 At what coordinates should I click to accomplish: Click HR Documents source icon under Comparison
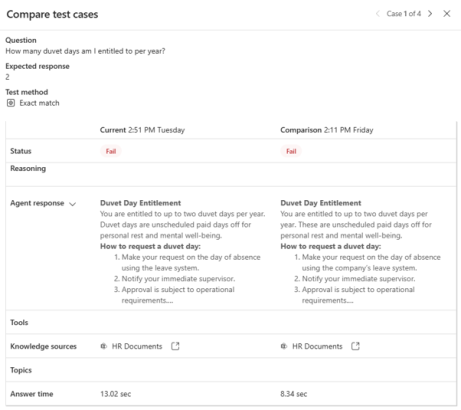pyautogui.click(x=284, y=346)
